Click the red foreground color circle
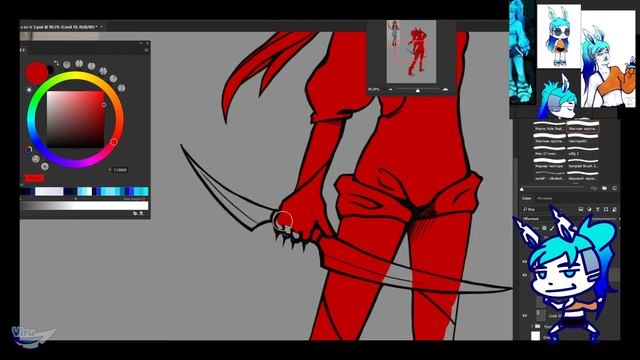The image size is (640, 360). point(36,73)
